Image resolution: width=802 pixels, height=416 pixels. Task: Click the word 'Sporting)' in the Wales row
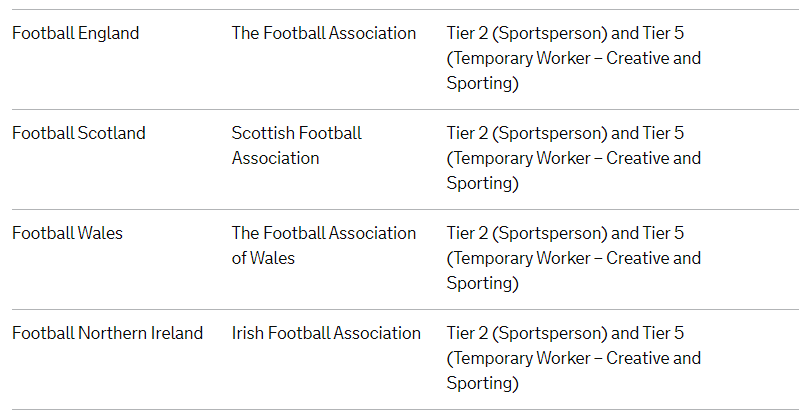click(482, 283)
